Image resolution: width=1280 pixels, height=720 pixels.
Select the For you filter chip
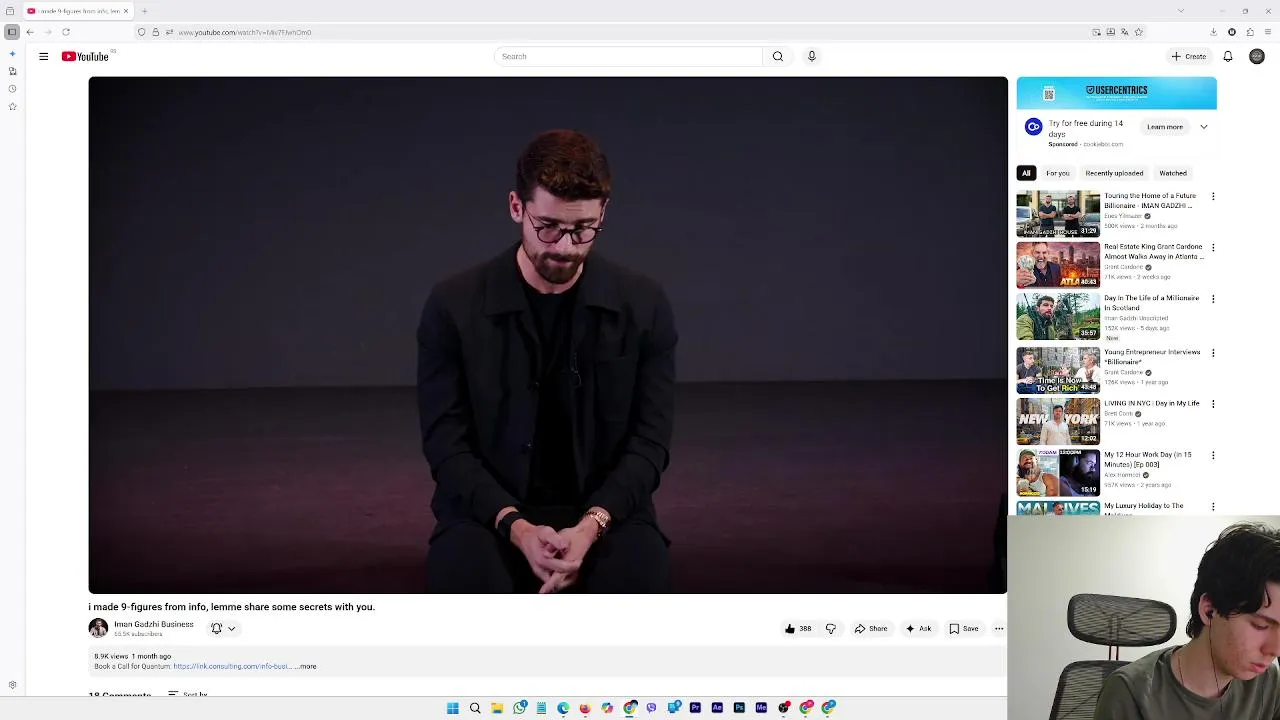pyautogui.click(x=1057, y=173)
